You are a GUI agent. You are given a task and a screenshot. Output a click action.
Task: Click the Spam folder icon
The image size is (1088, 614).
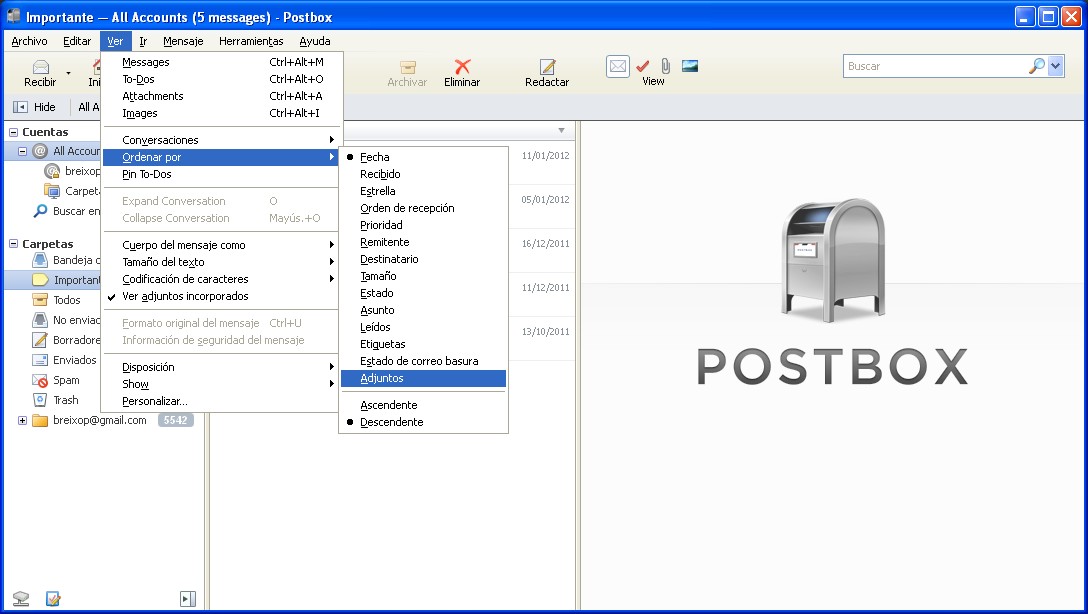tap(40, 380)
